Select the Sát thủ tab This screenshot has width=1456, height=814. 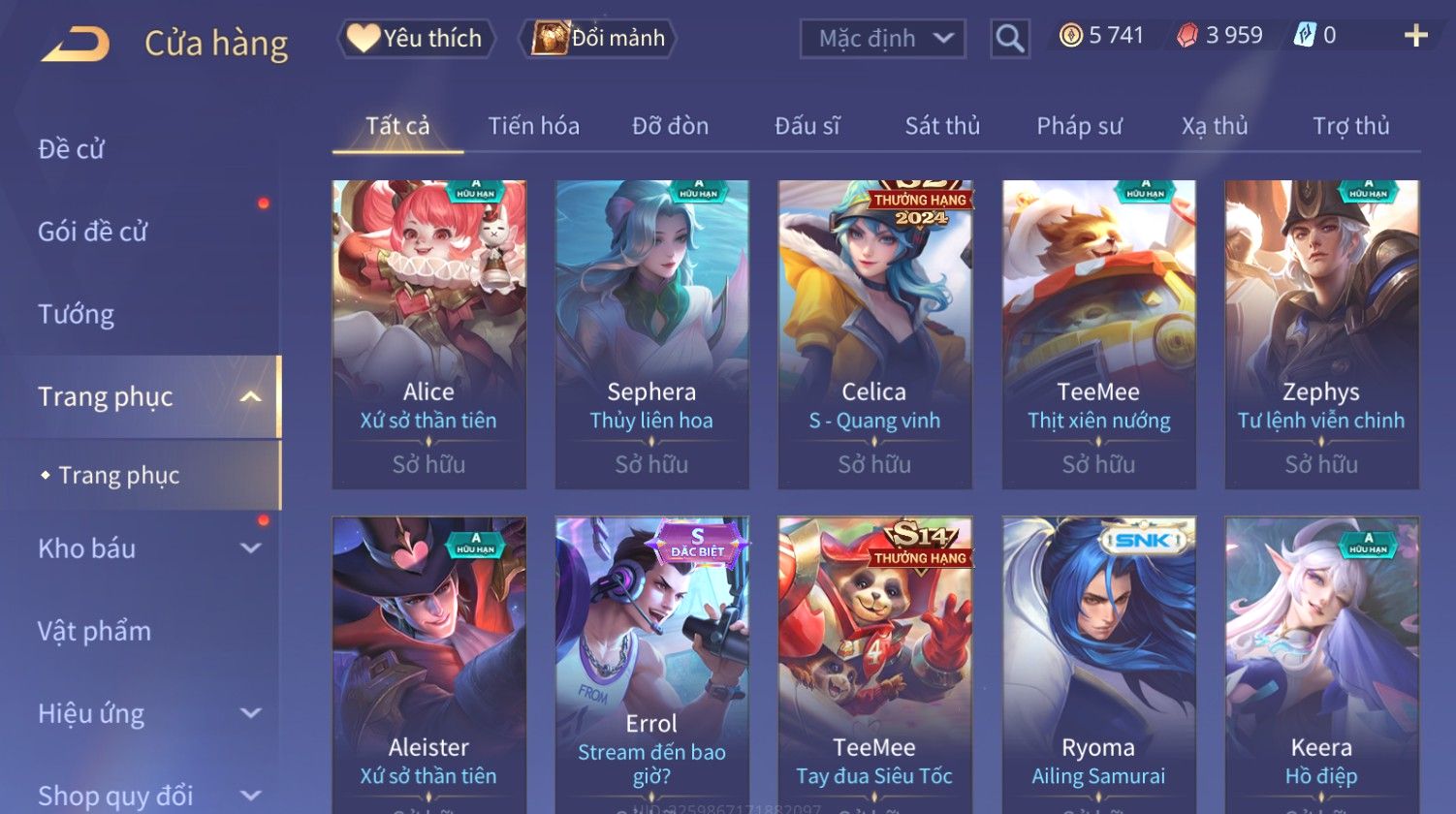tap(942, 126)
